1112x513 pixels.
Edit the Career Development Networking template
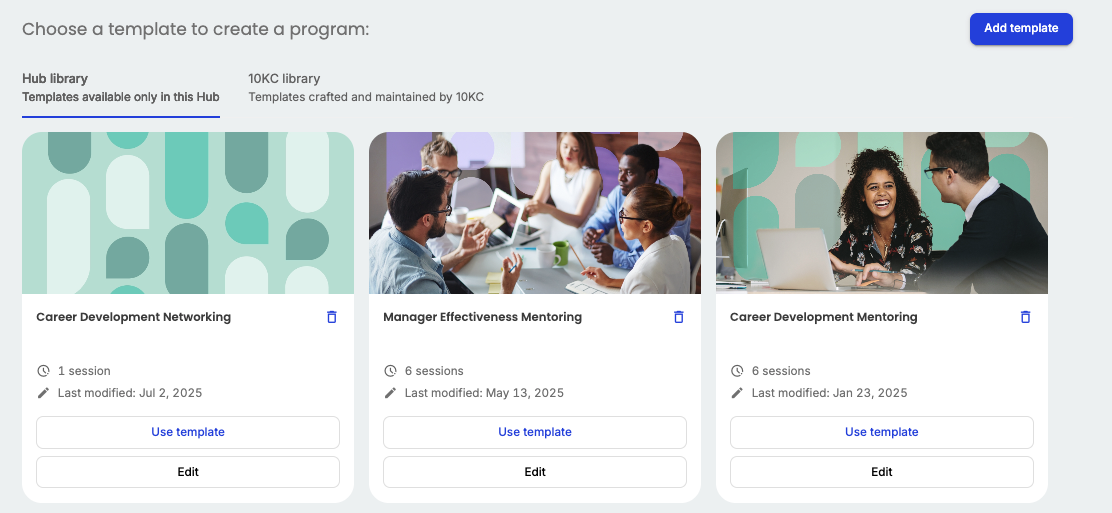coord(188,472)
